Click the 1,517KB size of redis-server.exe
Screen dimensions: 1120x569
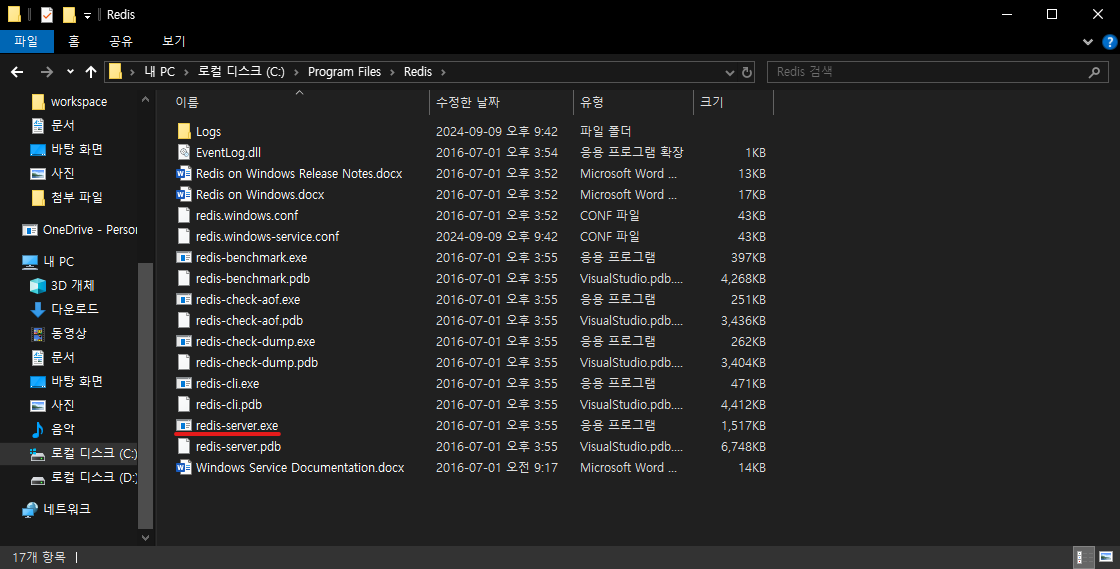(x=743, y=426)
